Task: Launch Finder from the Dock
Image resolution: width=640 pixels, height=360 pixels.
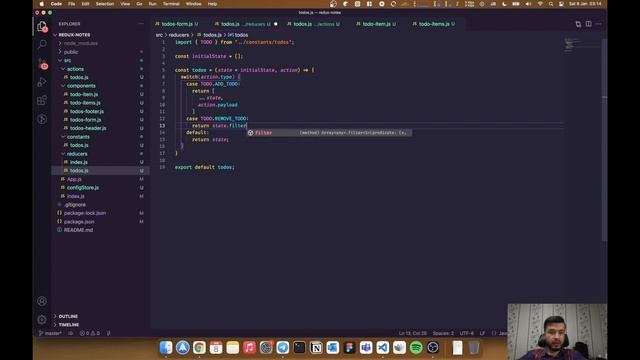Action: click(x=166, y=347)
